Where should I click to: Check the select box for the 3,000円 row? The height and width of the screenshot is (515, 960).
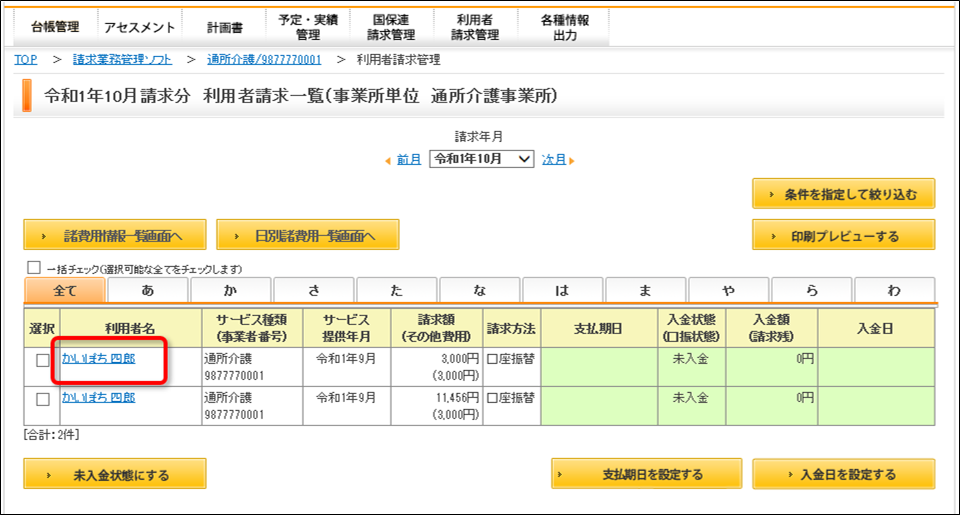pyautogui.click(x=42, y=360)
